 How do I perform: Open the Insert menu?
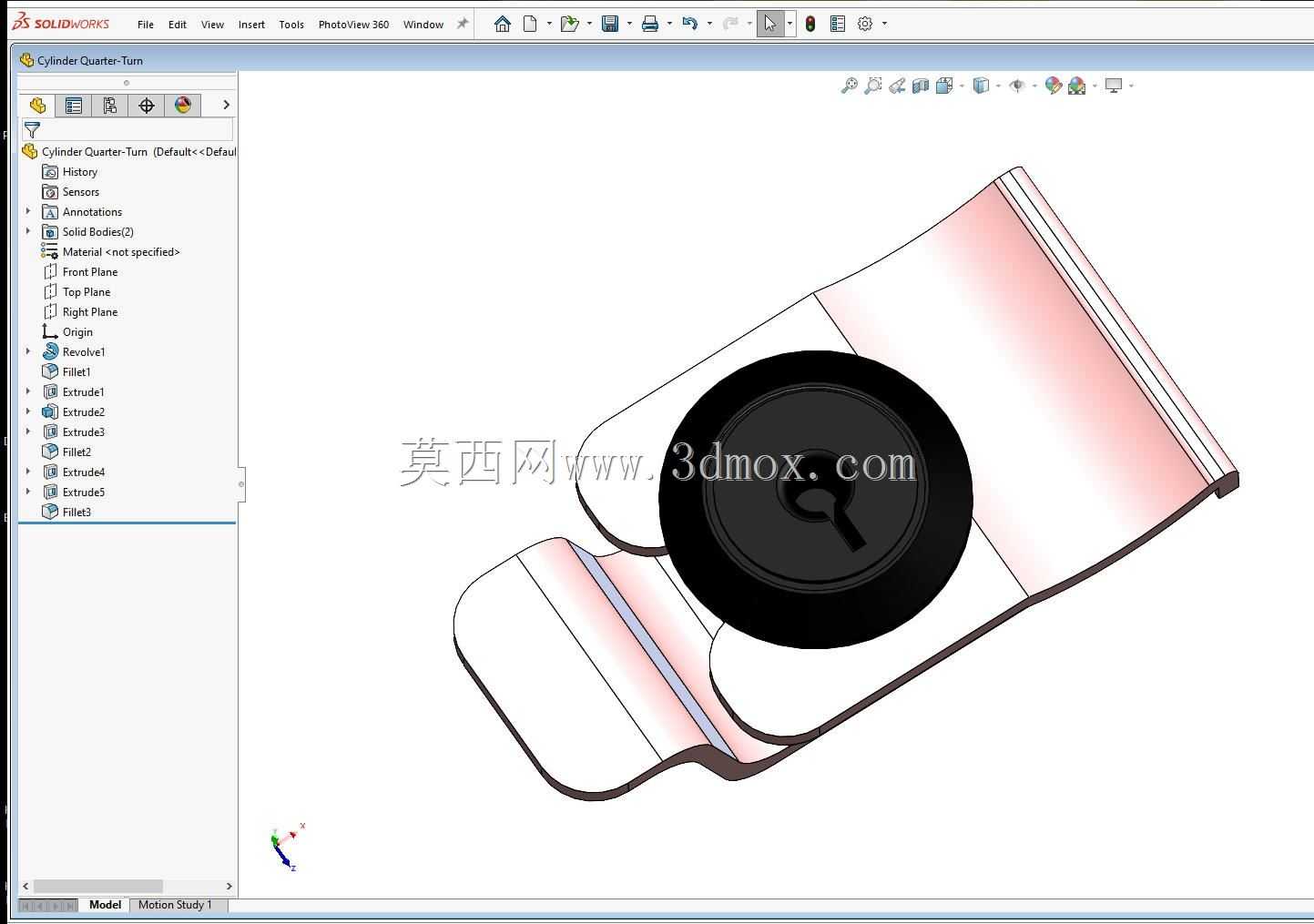click(x=251, y=25)
